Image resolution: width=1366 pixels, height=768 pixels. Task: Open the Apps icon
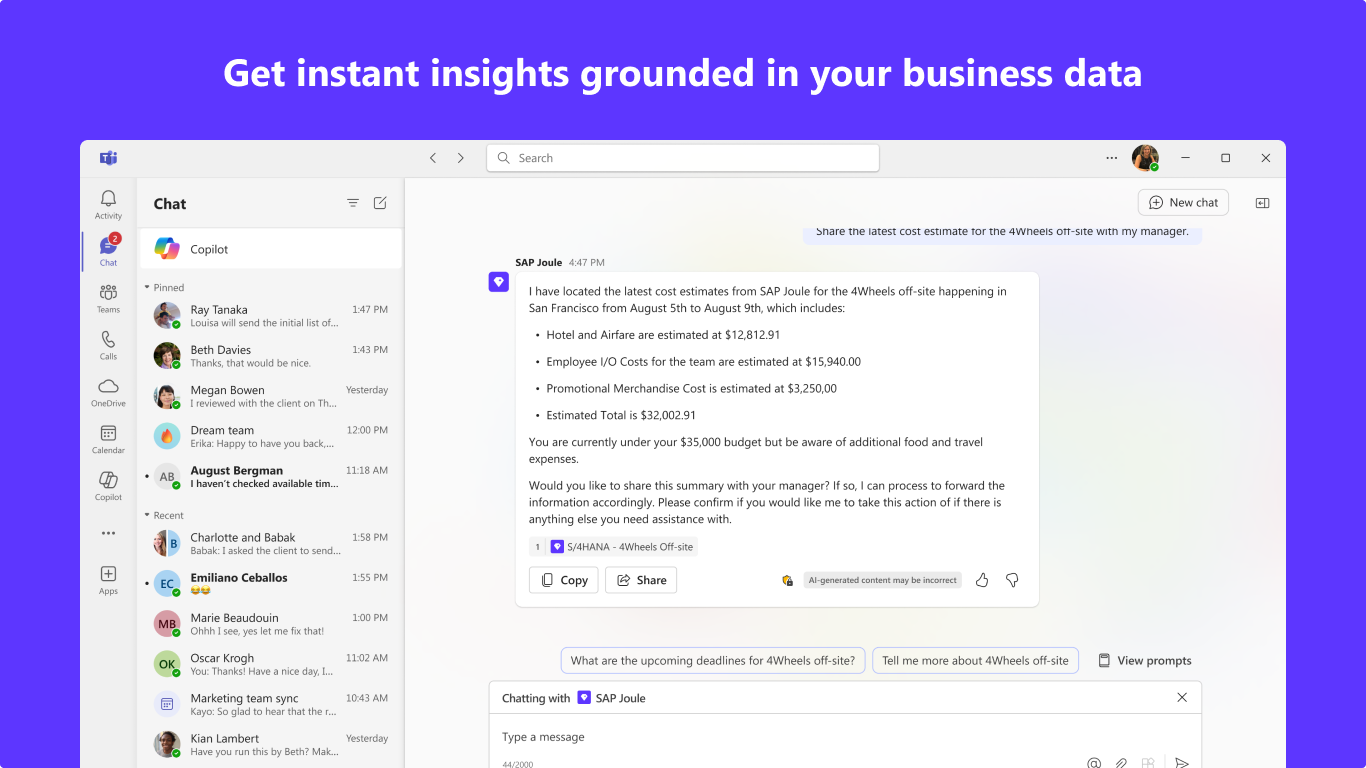point(107,573)
